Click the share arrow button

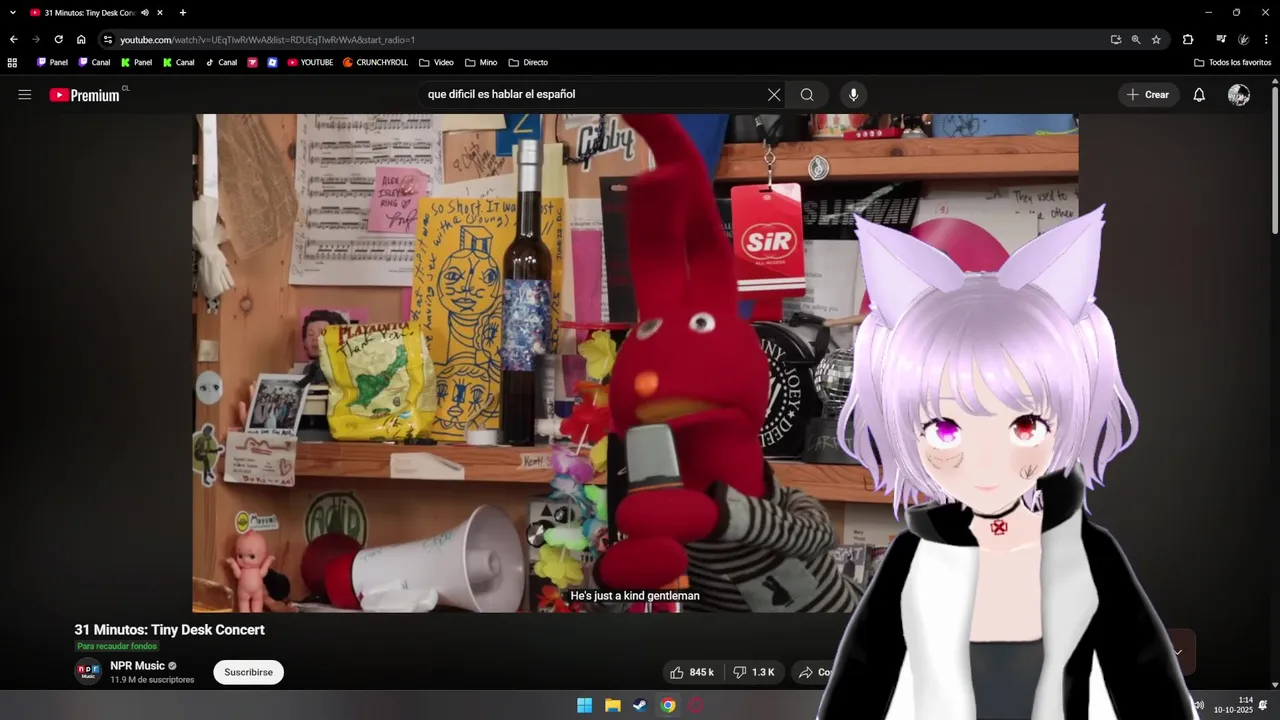pyautogui.click(x=806, y=672)
